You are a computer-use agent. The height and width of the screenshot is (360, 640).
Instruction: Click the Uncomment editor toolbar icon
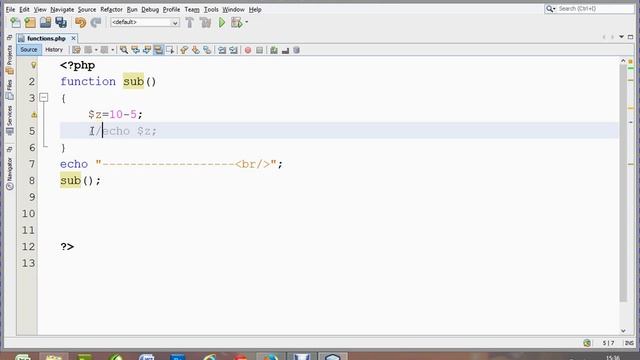(285, 50)
